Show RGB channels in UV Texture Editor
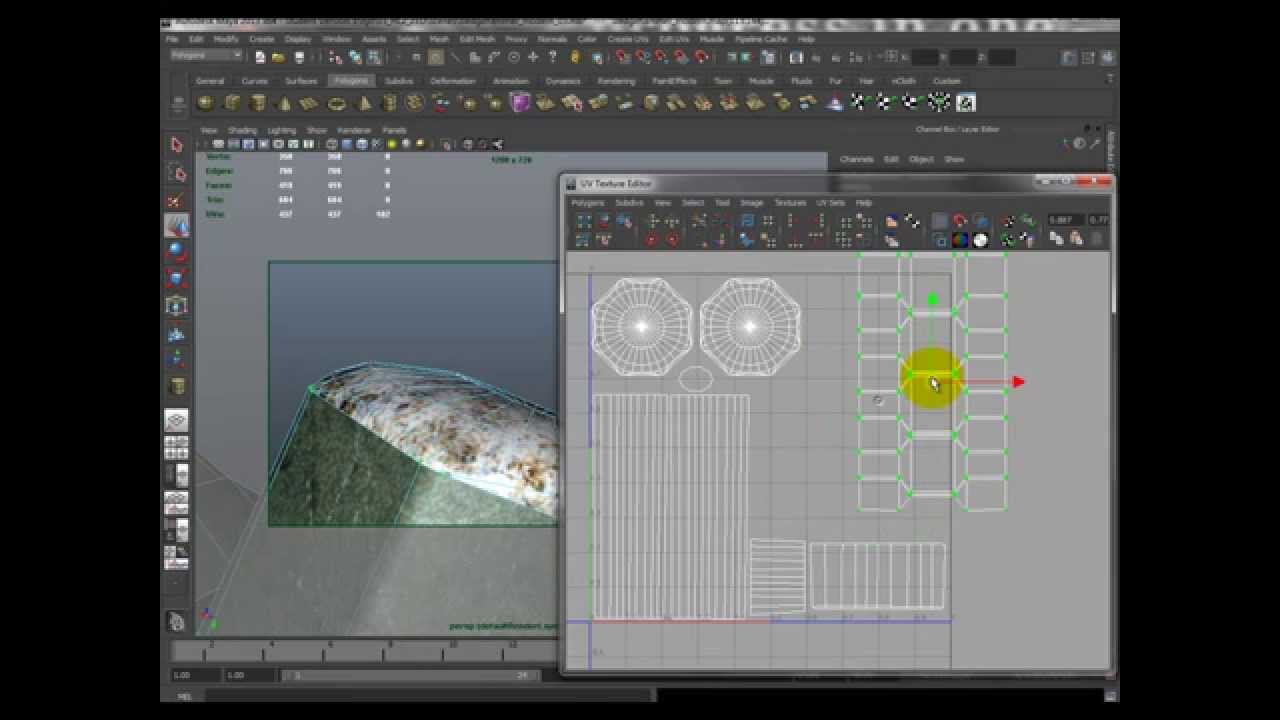 [x=960, y=240]
